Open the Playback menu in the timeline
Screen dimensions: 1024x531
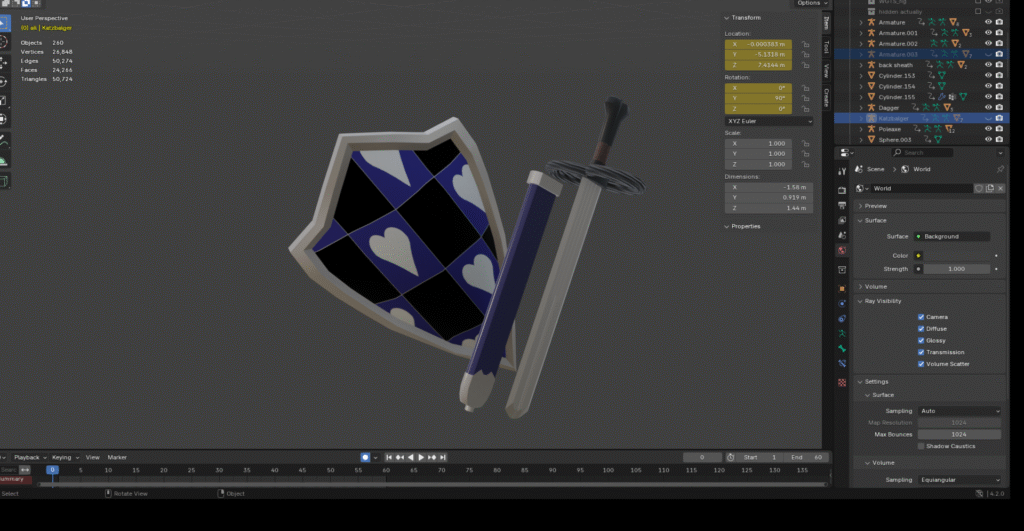tap(26, 457)
